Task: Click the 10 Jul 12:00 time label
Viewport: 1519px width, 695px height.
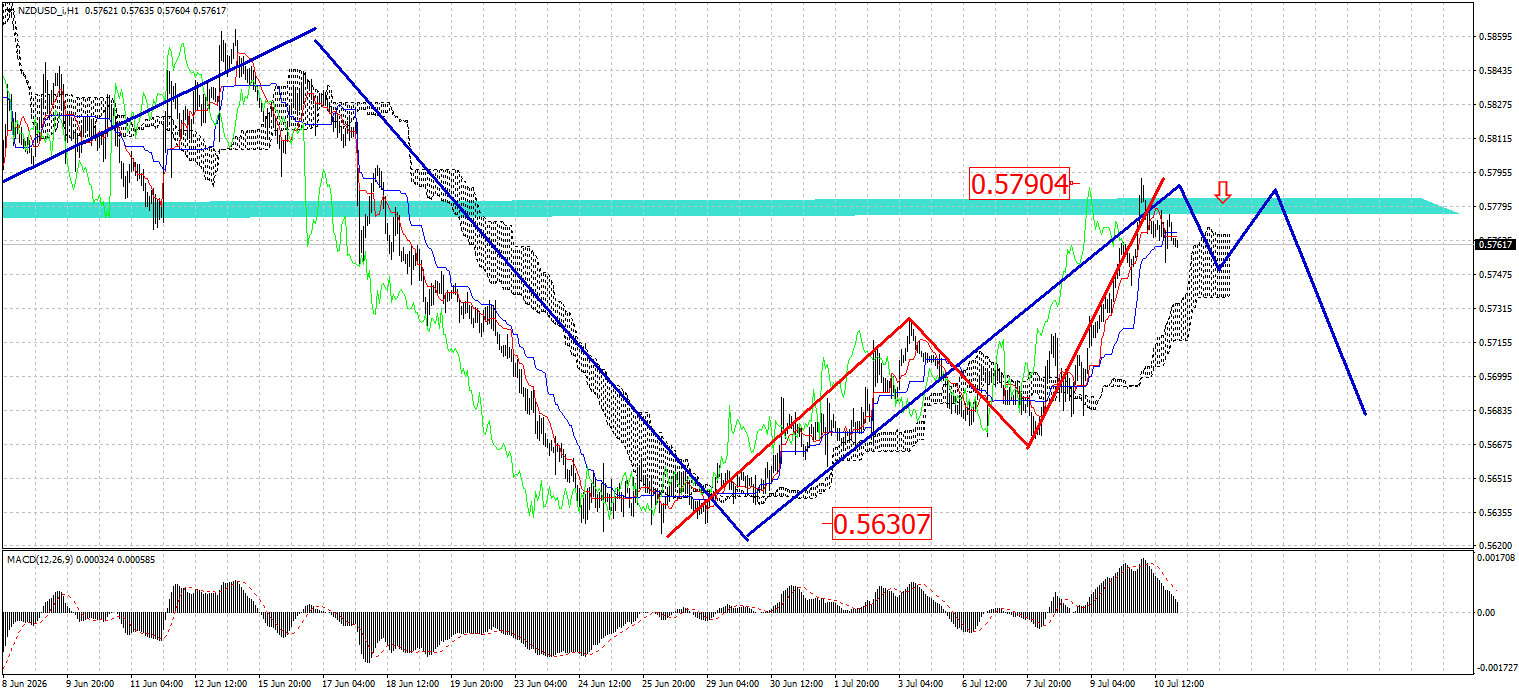Action: tap(1180, 684)
